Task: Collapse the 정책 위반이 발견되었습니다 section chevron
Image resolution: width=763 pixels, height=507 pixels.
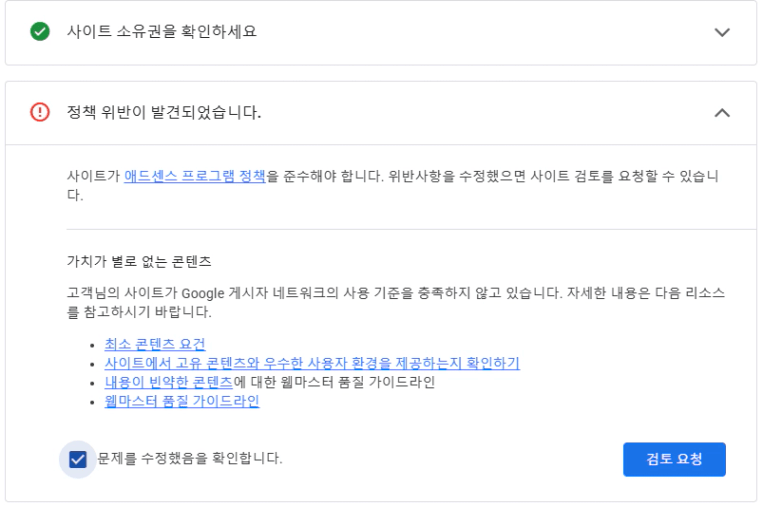Action: tap(722, 113)
